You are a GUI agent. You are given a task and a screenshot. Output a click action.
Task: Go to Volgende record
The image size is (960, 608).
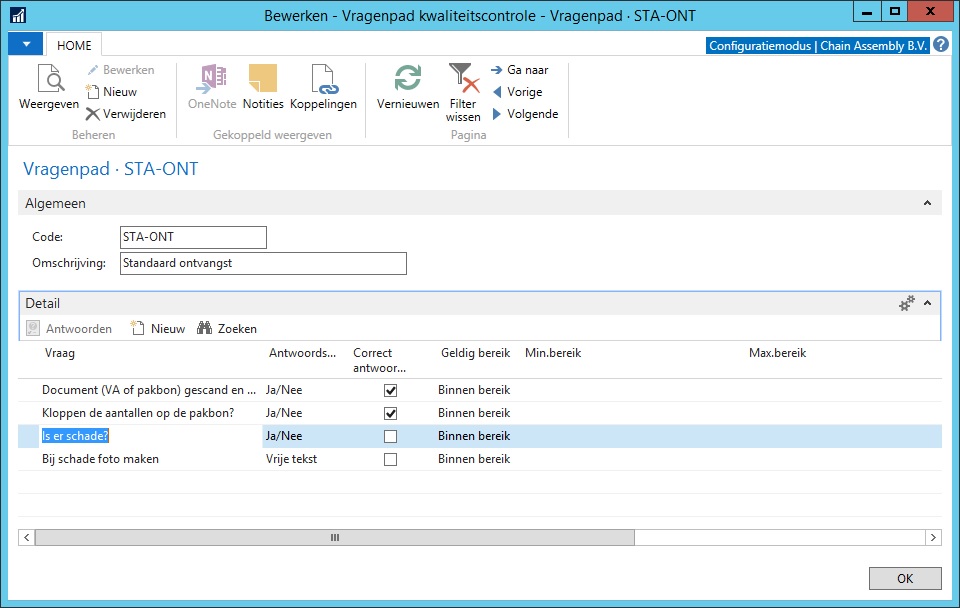(525, 114)
